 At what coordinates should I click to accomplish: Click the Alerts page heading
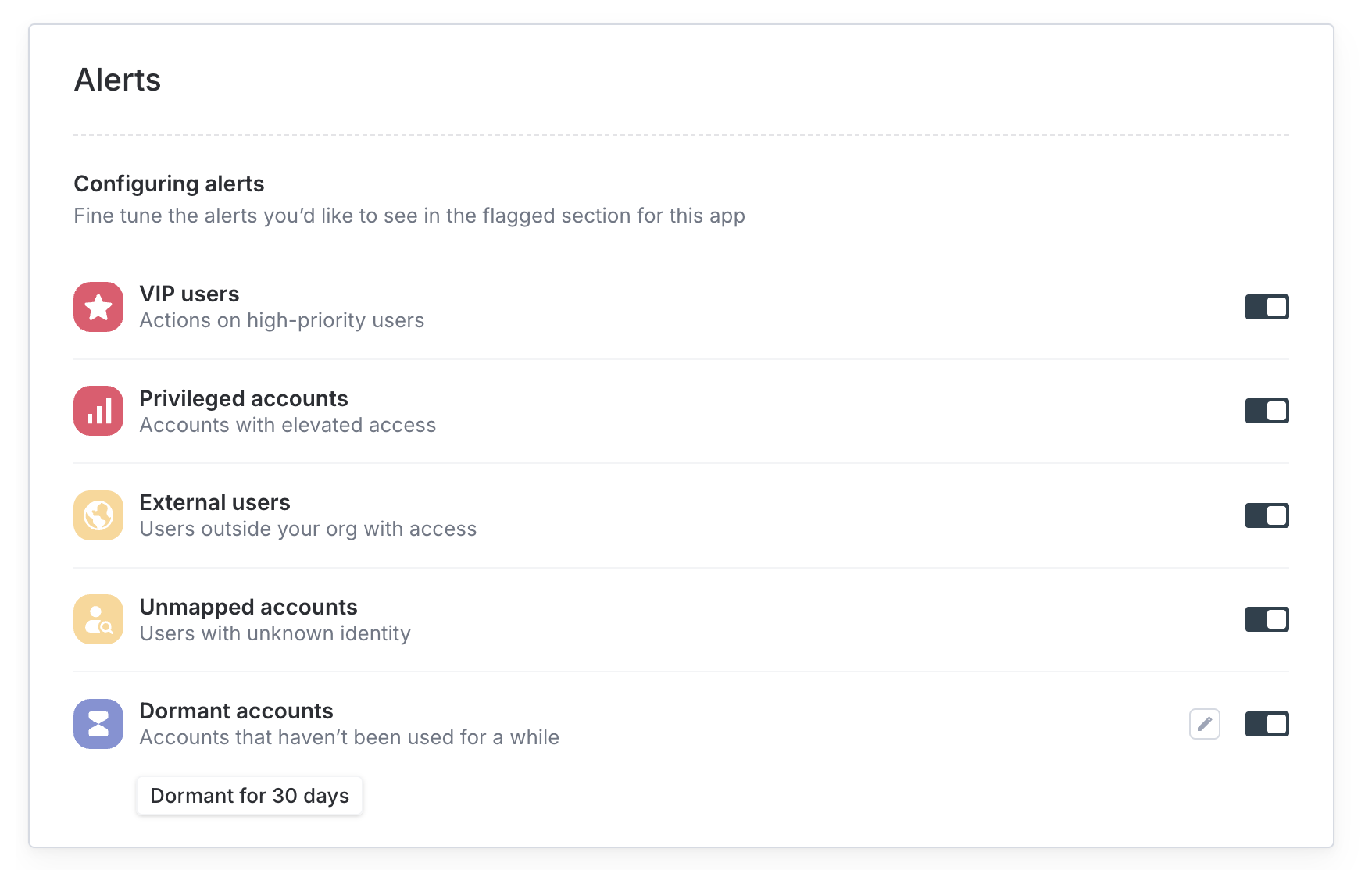(x=117, y=80)
